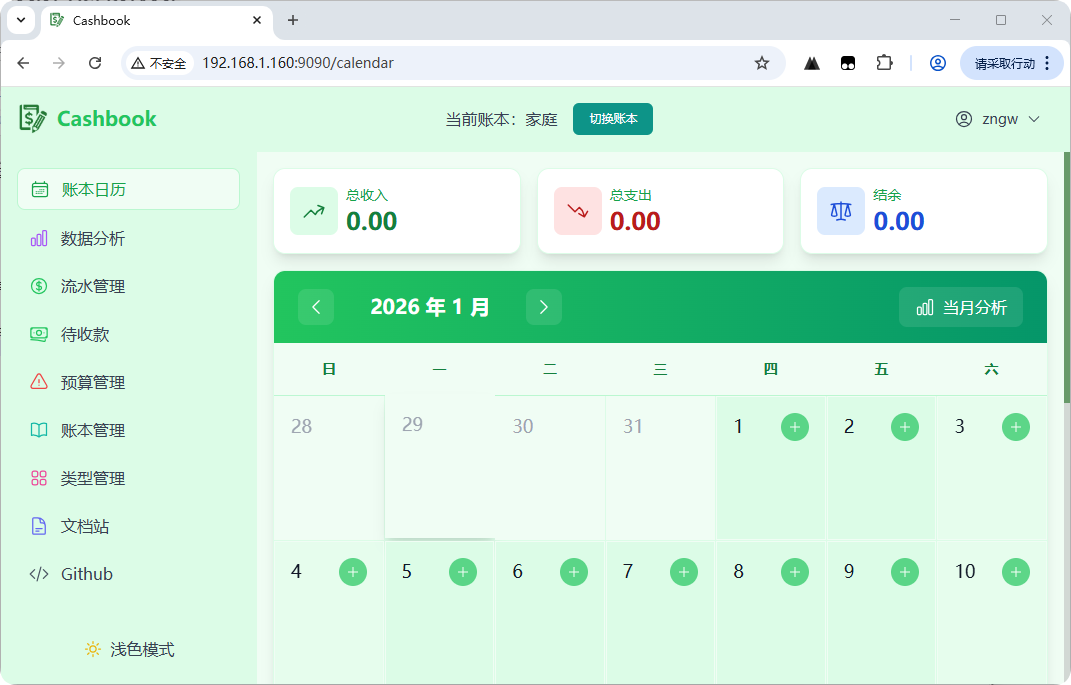Add a record on January 1
1071x685 pixels.
[x=794, y=427]
